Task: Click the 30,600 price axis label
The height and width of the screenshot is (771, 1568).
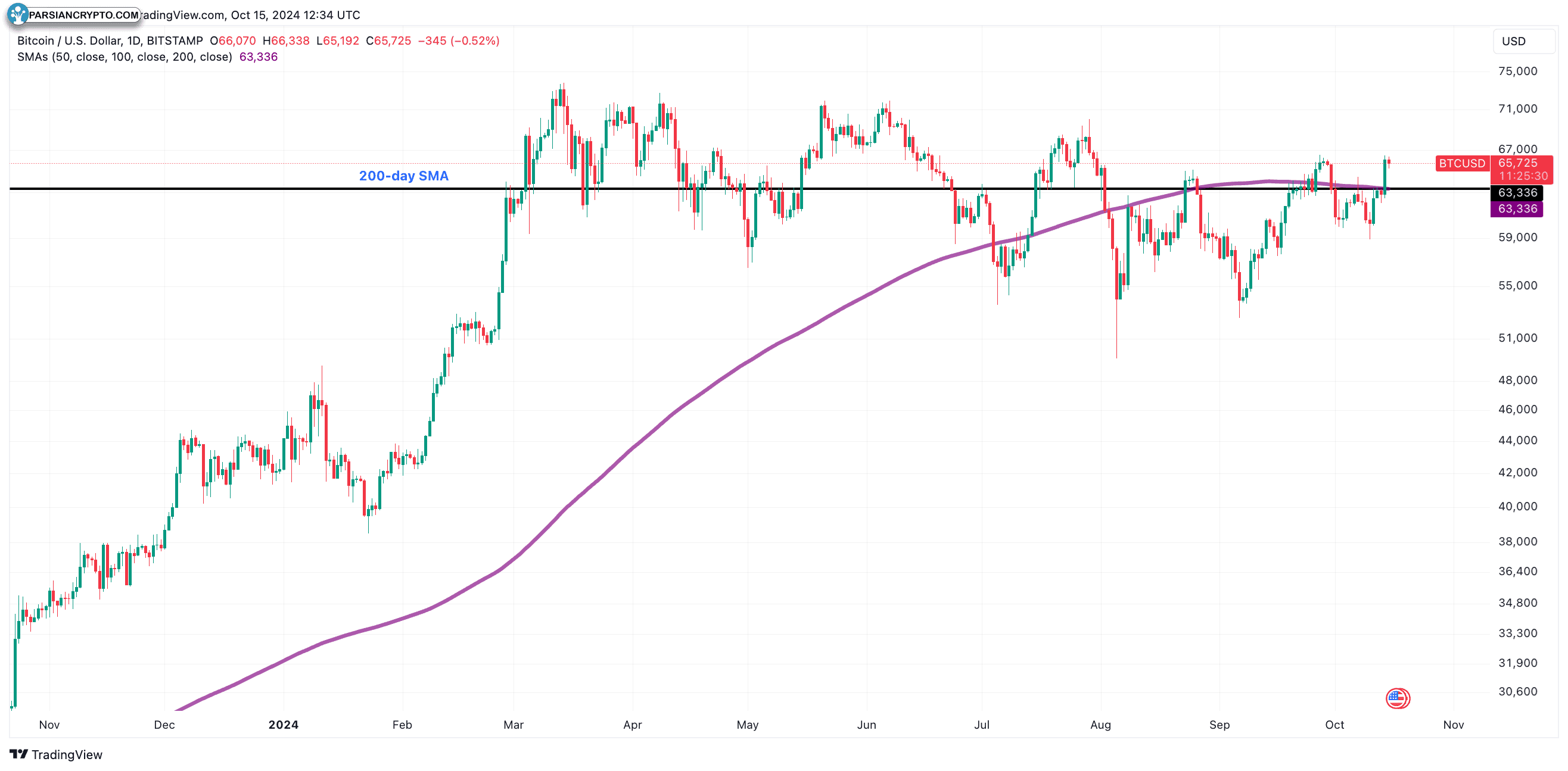Action: (1517, 691)
